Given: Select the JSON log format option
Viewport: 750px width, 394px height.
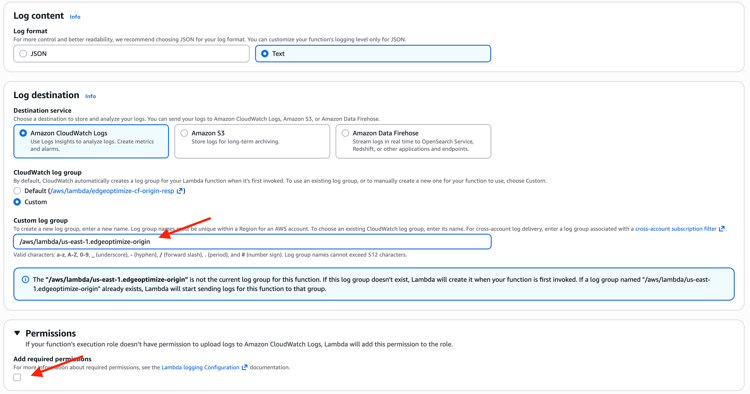Looking at the screenshot, I should pyautogui.click(x=131, y=54).
